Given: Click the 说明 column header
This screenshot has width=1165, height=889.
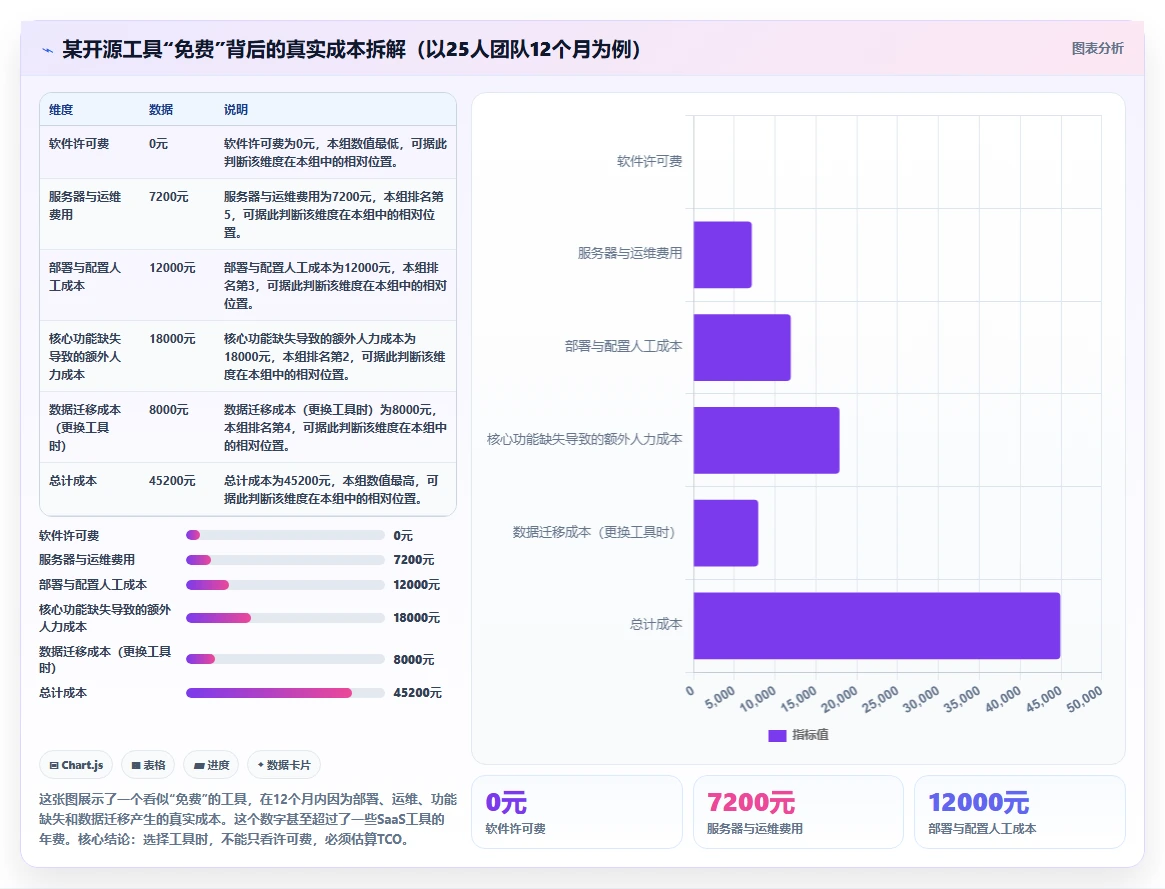Looking at the screenshot, I should tap(236, 110).
